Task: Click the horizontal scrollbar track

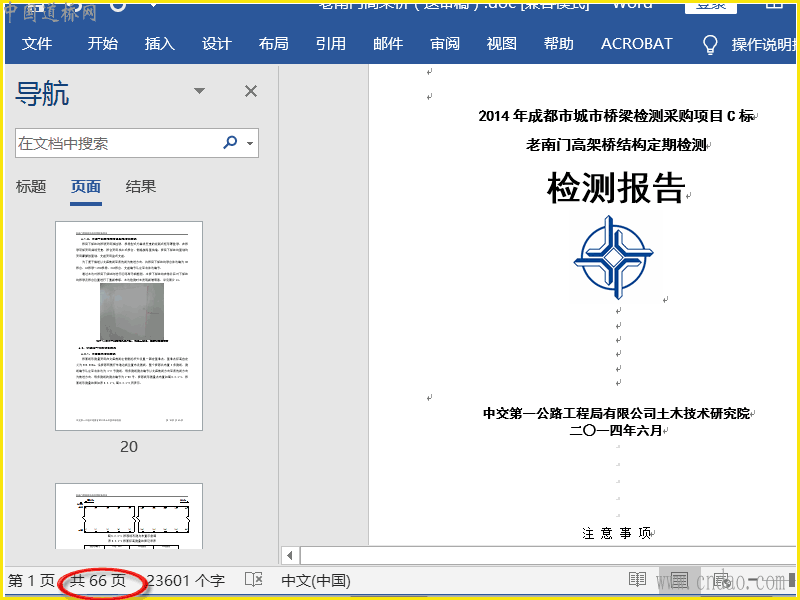Action: click(x=548, y=555)
